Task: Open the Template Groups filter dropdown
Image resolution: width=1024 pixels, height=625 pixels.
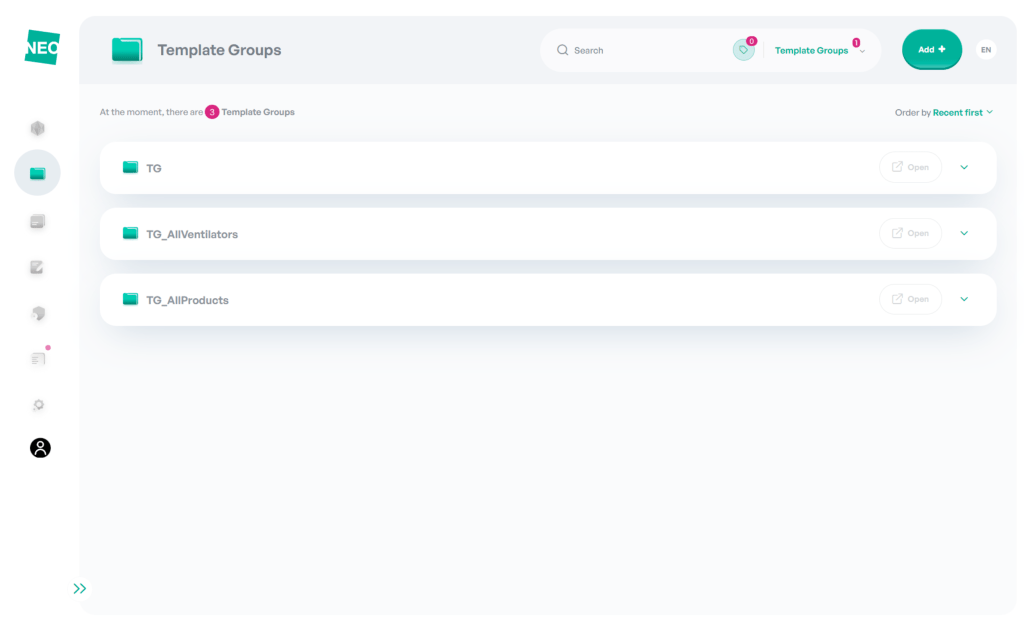Action: 819,50
